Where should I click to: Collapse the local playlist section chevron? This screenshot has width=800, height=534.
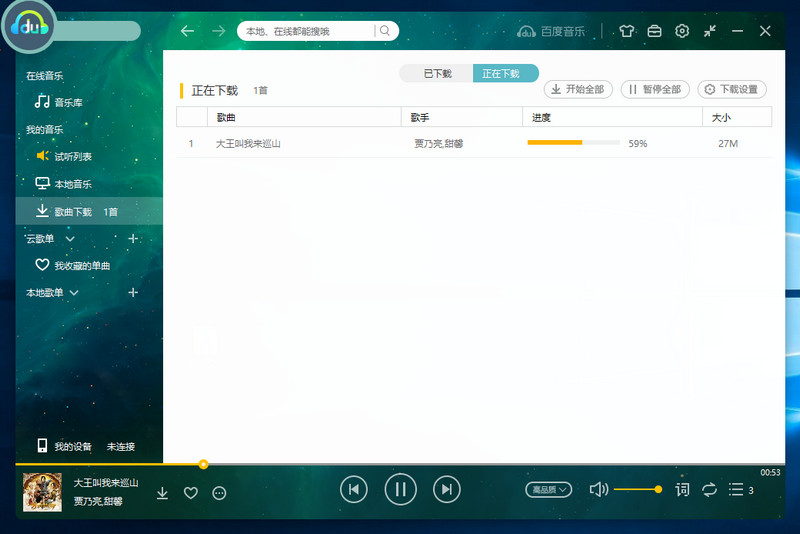(x=72, y=293)
